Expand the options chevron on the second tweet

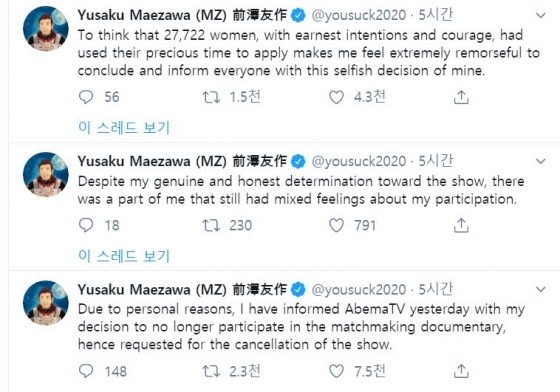coord(541,161)
